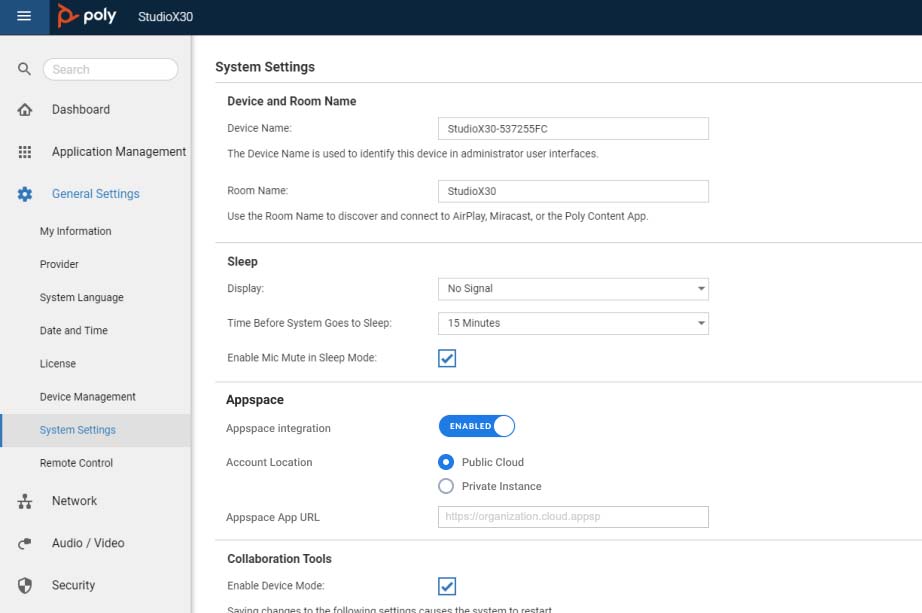Image resolution: width=922 pixels, height=613 pixels.
Task: Click the Sleep section heading
Action: click(242, 261)
